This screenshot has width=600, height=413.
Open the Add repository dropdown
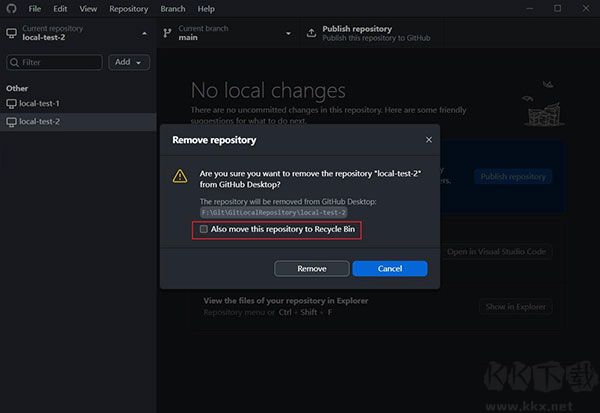pos(129,62)
